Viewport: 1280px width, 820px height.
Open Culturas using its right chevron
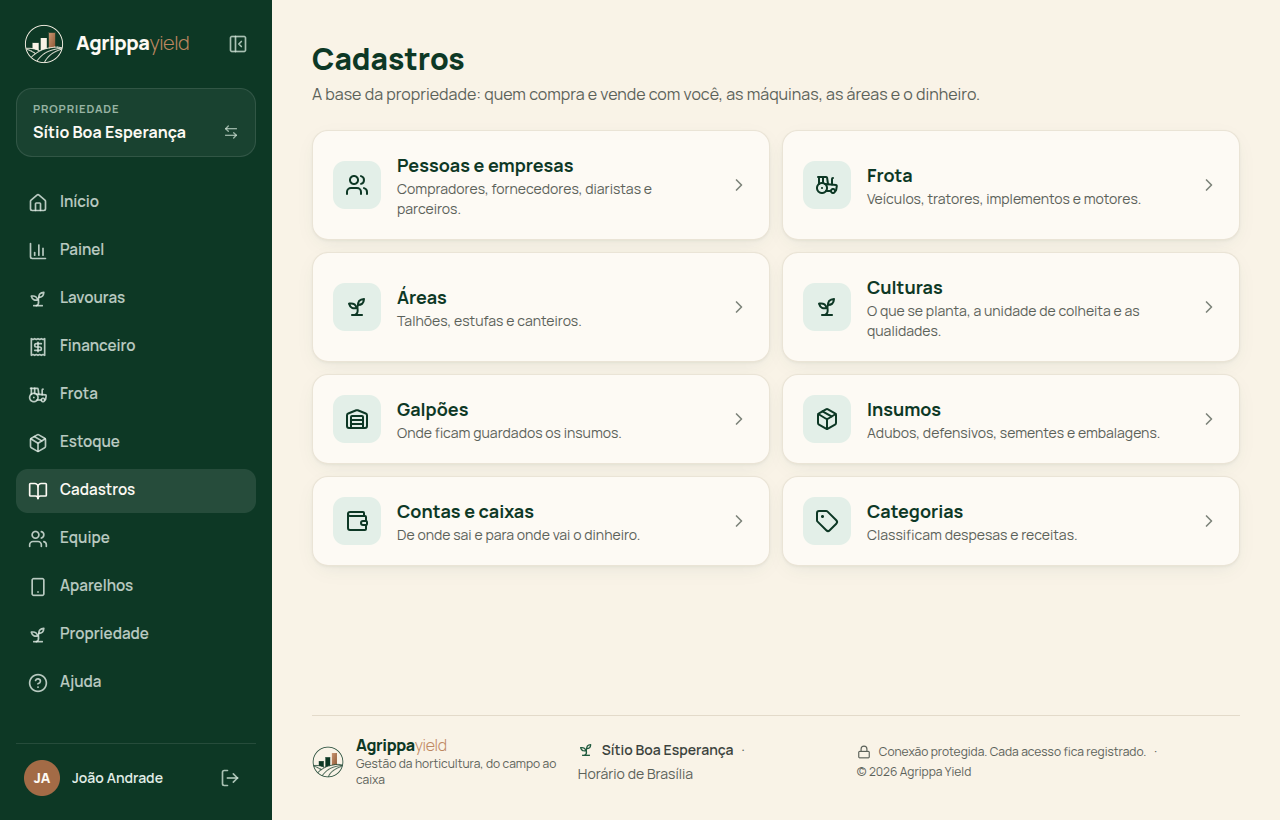[1209, 307]
